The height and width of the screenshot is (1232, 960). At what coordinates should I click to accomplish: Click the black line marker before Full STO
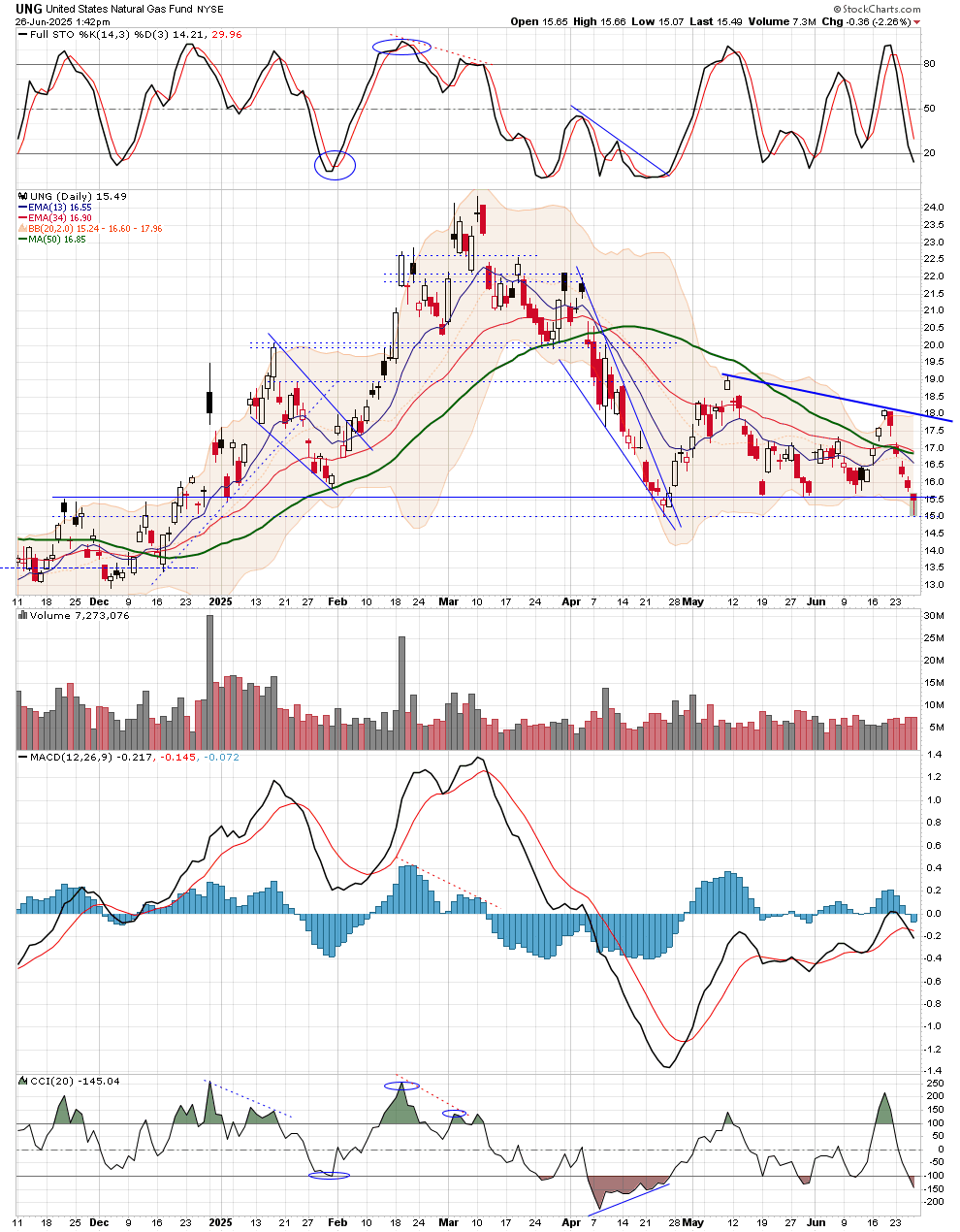[23, 35]
